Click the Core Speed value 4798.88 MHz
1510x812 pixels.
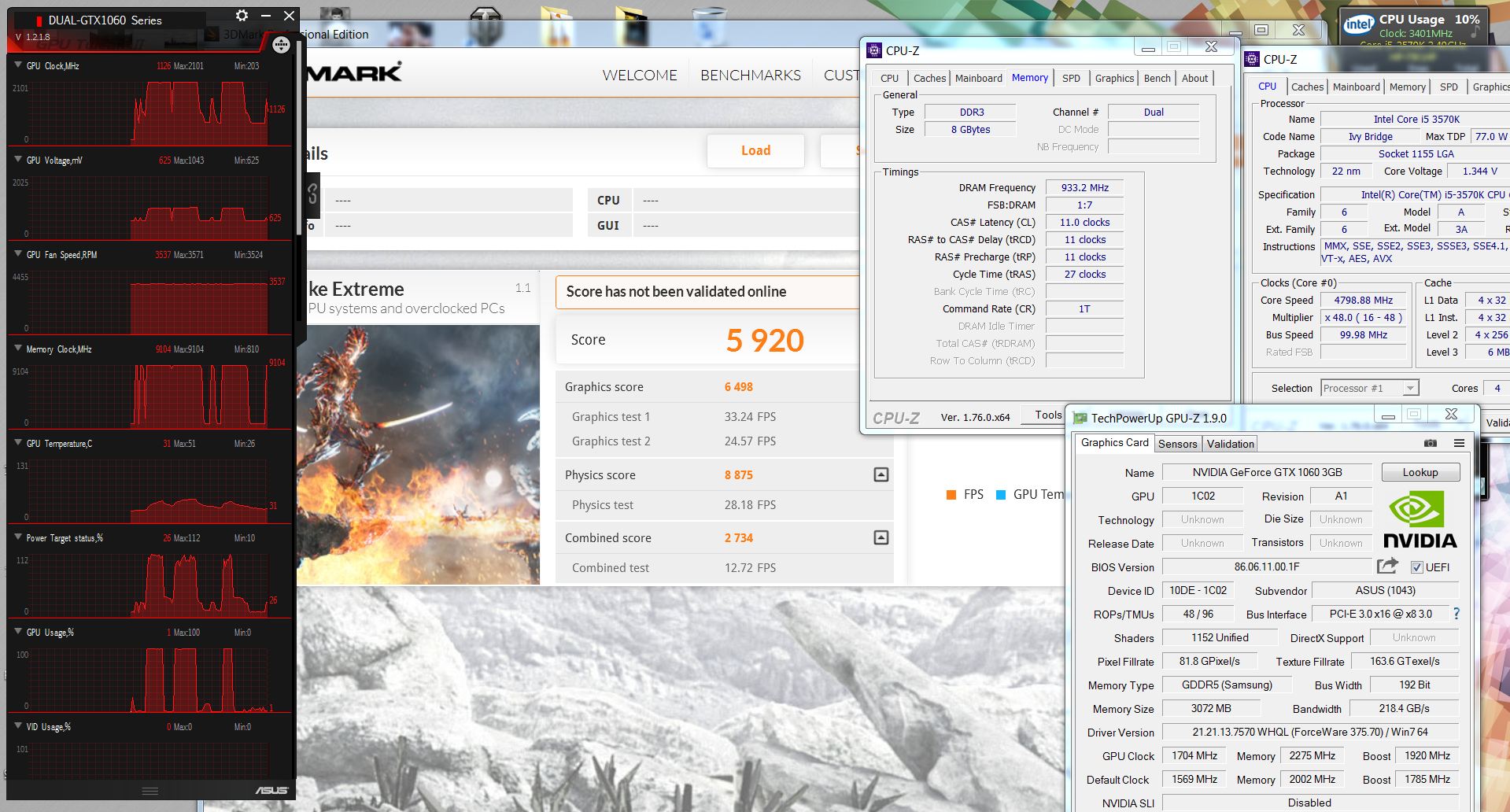click(1364, 301)
